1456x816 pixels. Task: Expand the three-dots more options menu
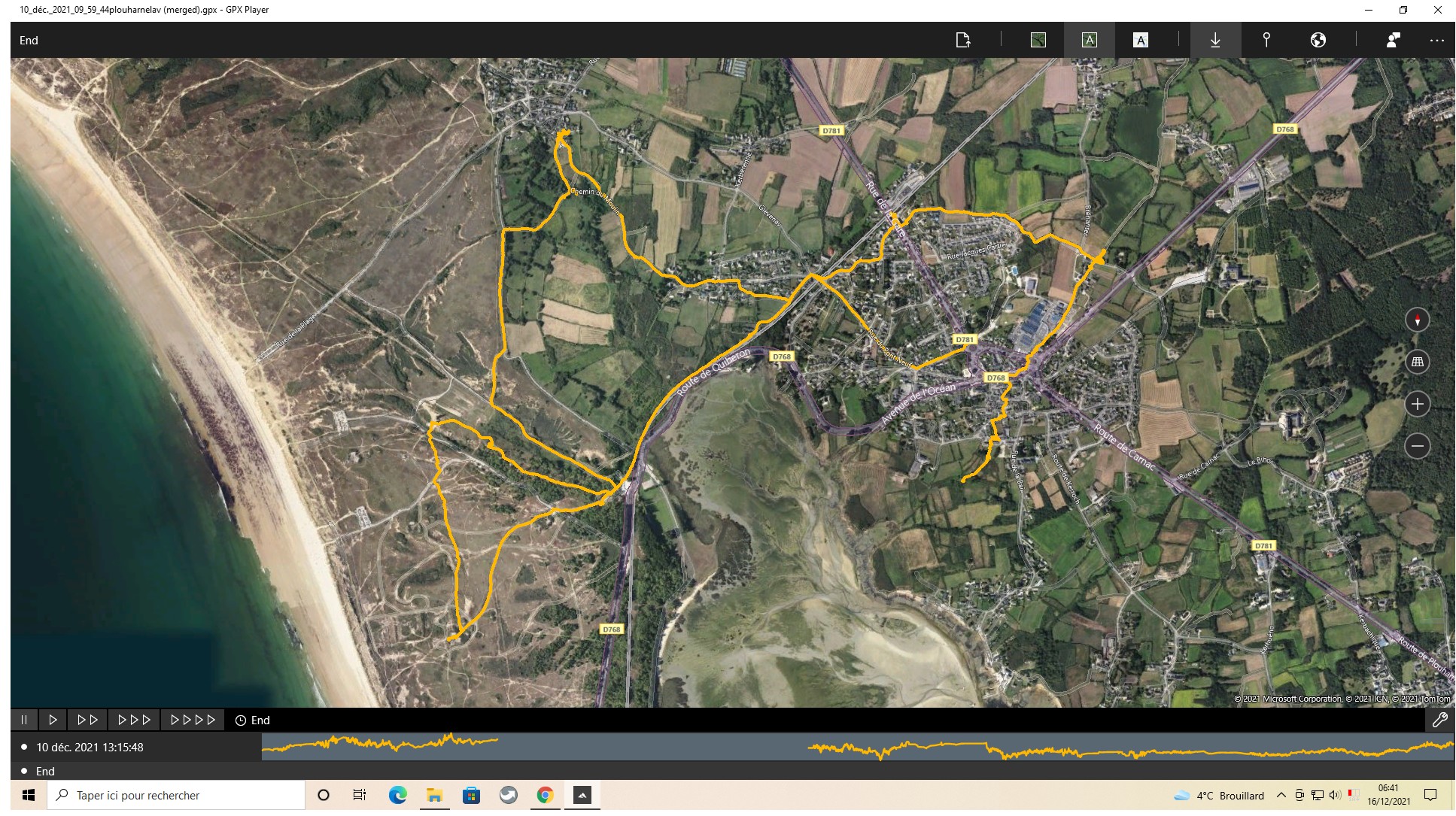tap(1436, 41)
